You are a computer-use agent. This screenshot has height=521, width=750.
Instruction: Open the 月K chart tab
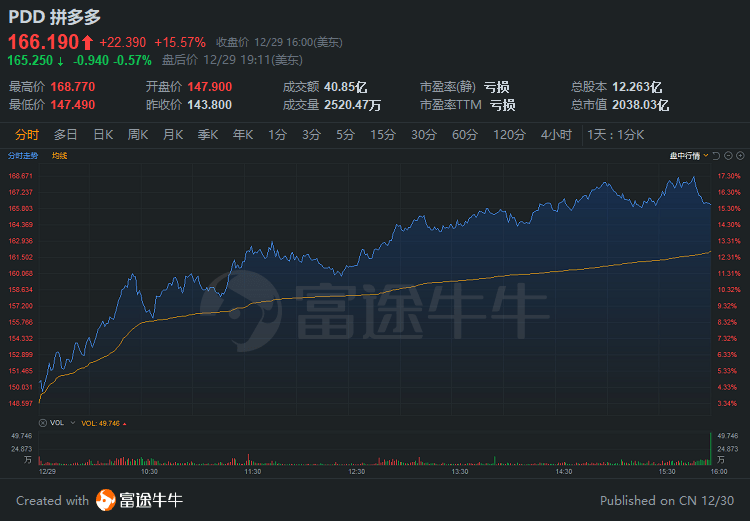[x=173, y=135]
